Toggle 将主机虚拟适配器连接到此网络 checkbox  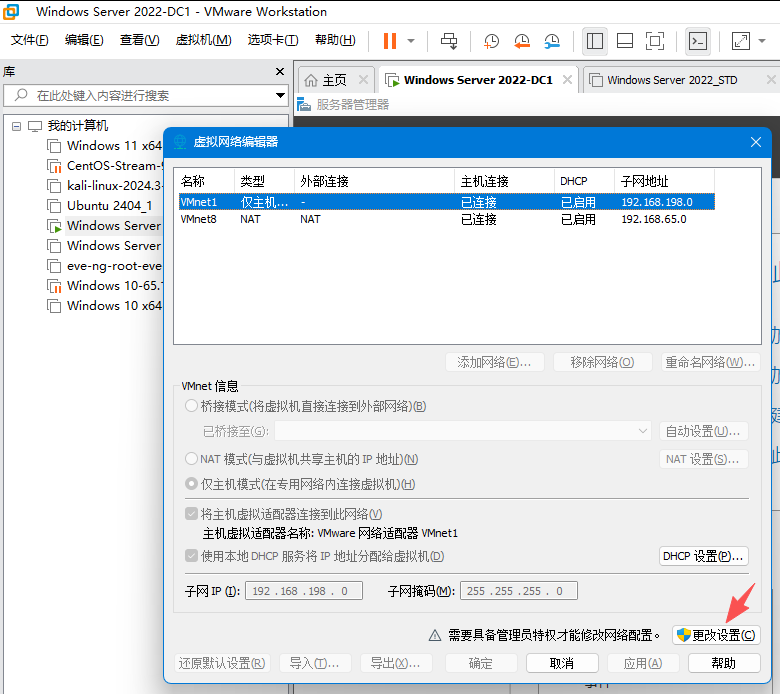tap(192, 513)
